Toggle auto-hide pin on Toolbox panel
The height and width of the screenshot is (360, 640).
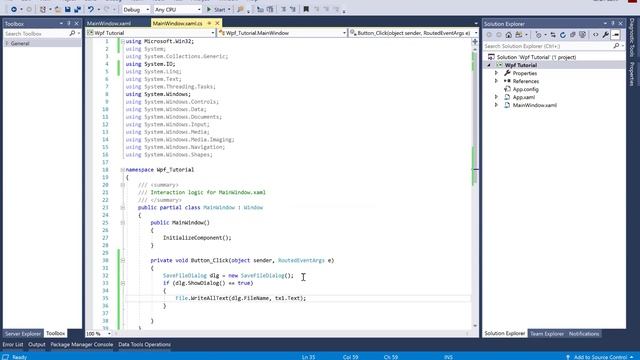[69, 24]
